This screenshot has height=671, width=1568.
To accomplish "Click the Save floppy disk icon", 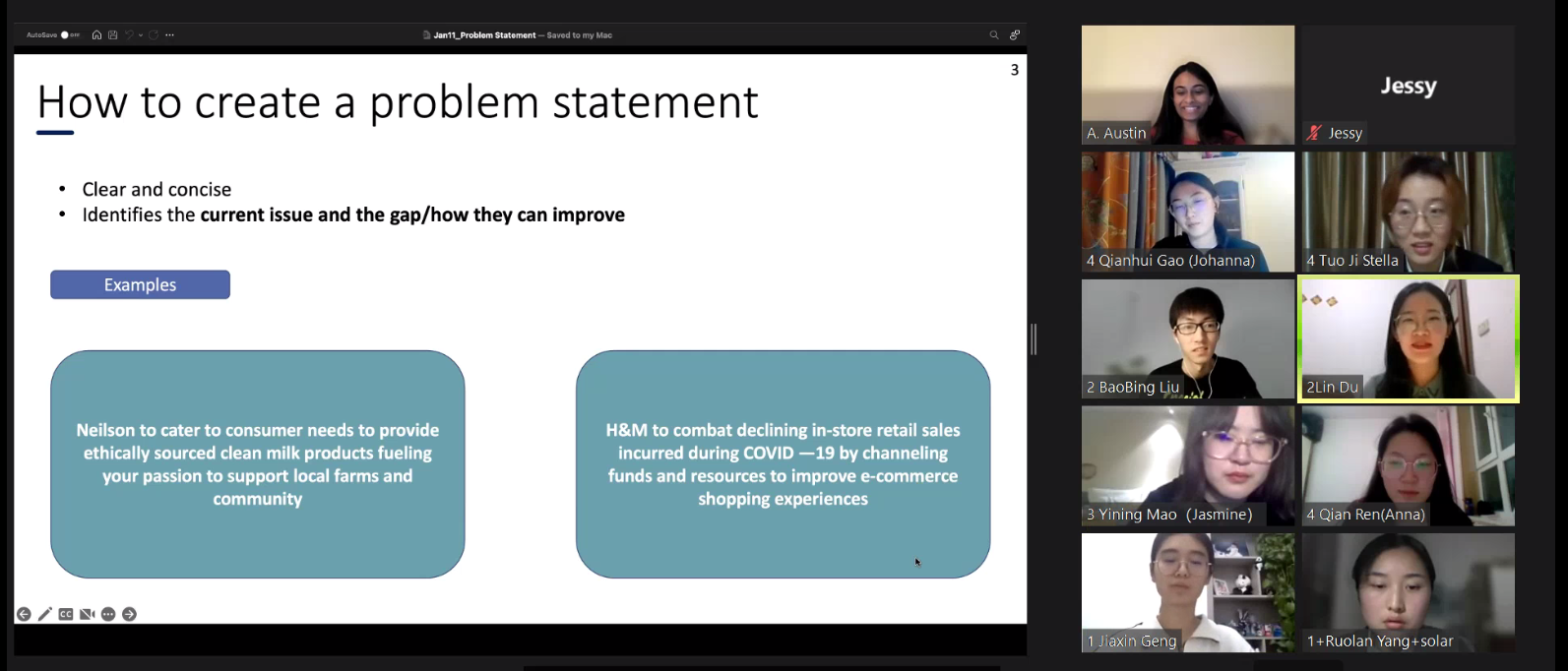I will (x=112, y=35).
